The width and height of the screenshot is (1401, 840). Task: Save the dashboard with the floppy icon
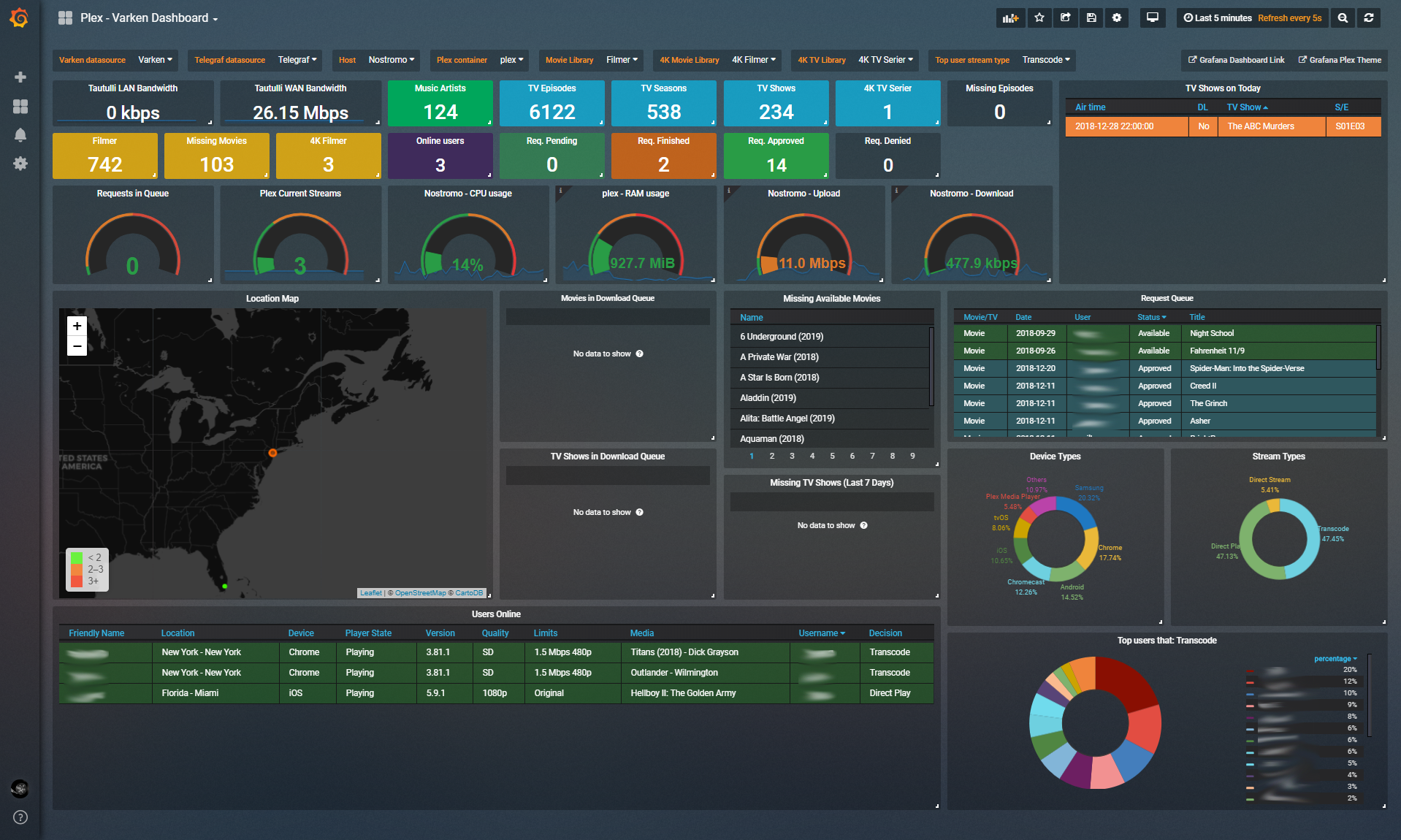pyautogui.click(x=1091, y=18)
